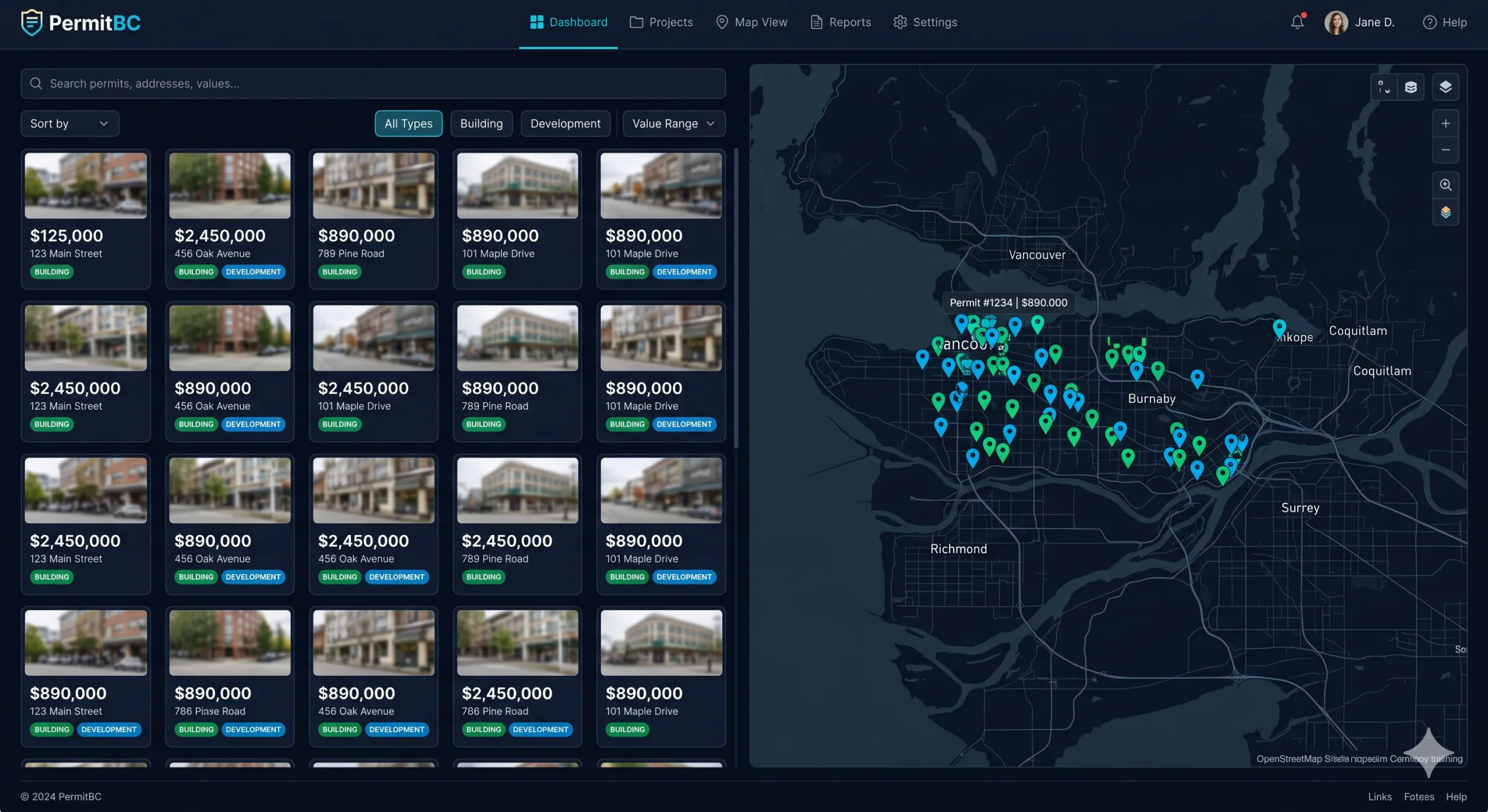Focus the Search permits input field
1488x812 pixels.
point(373,84)
